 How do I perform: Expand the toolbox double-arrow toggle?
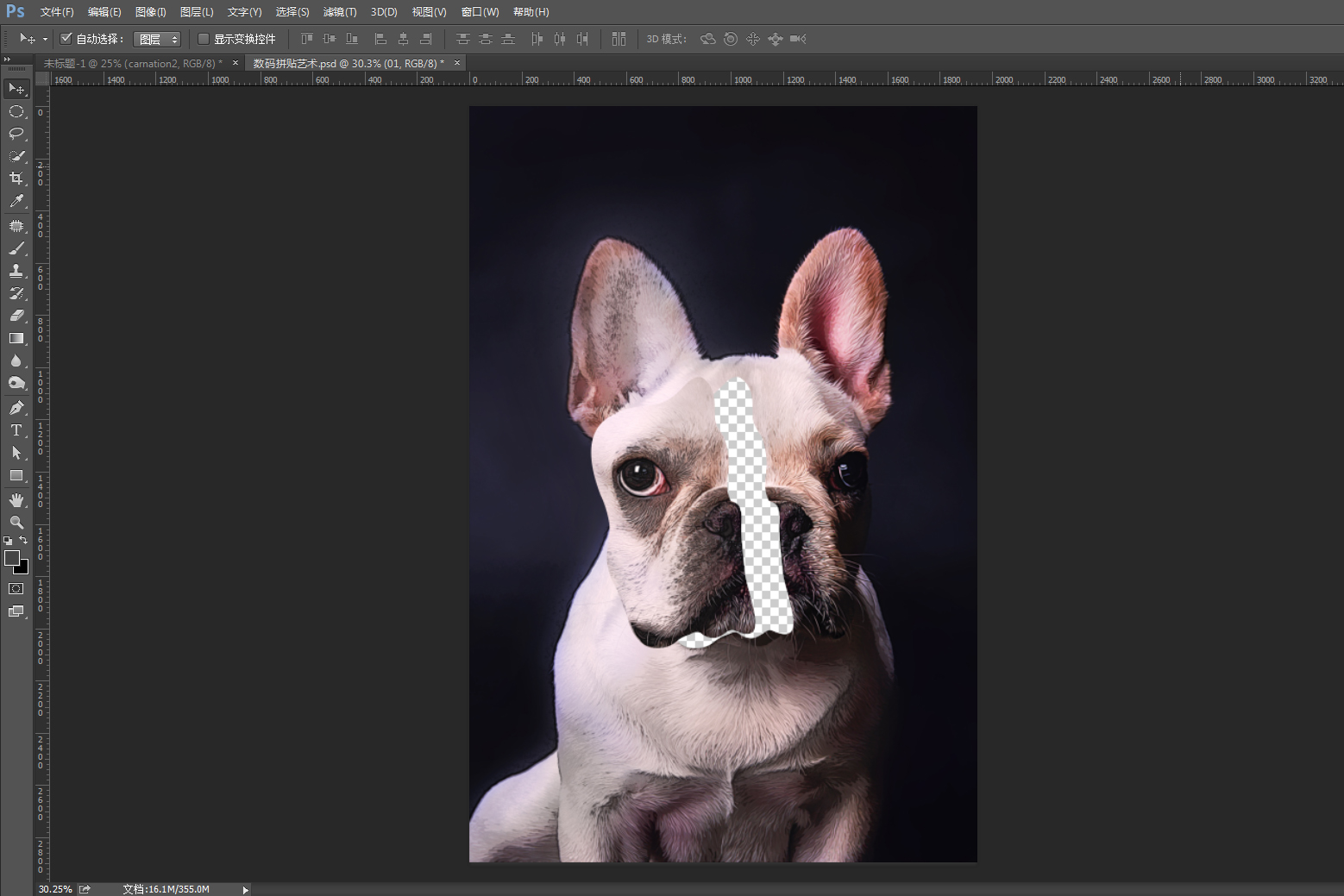(8, 59)
